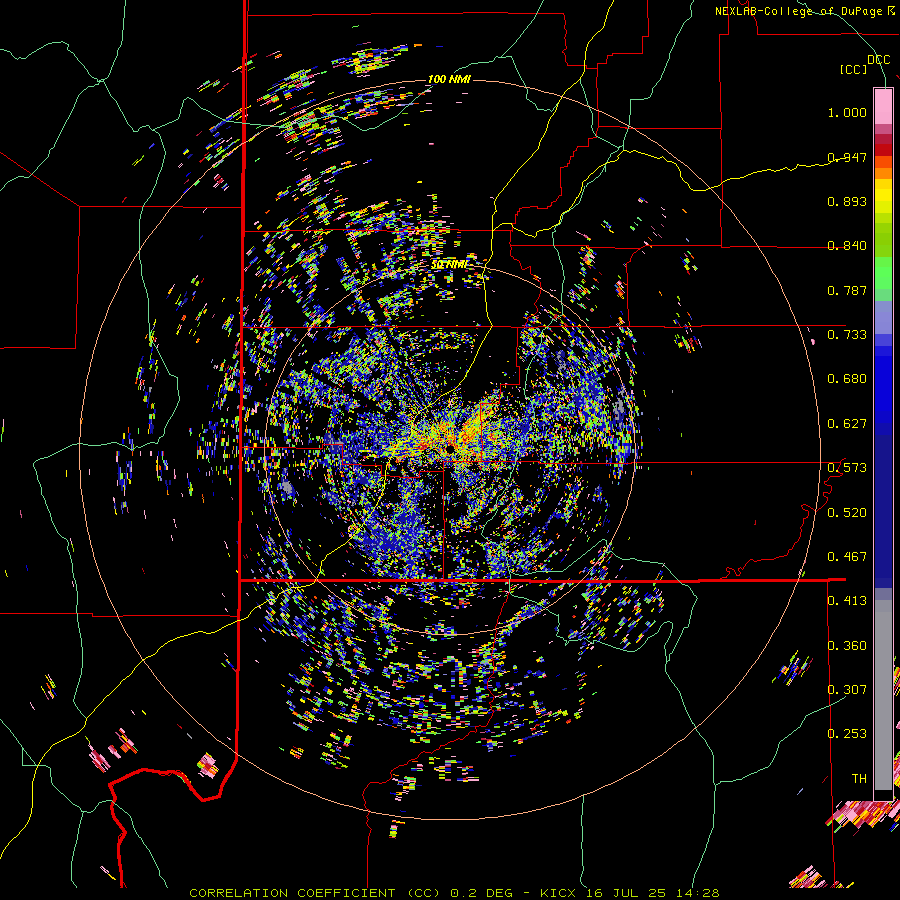Click the 0.947 scale value
This screenshot has width=900, height=900.
(847, 157)
